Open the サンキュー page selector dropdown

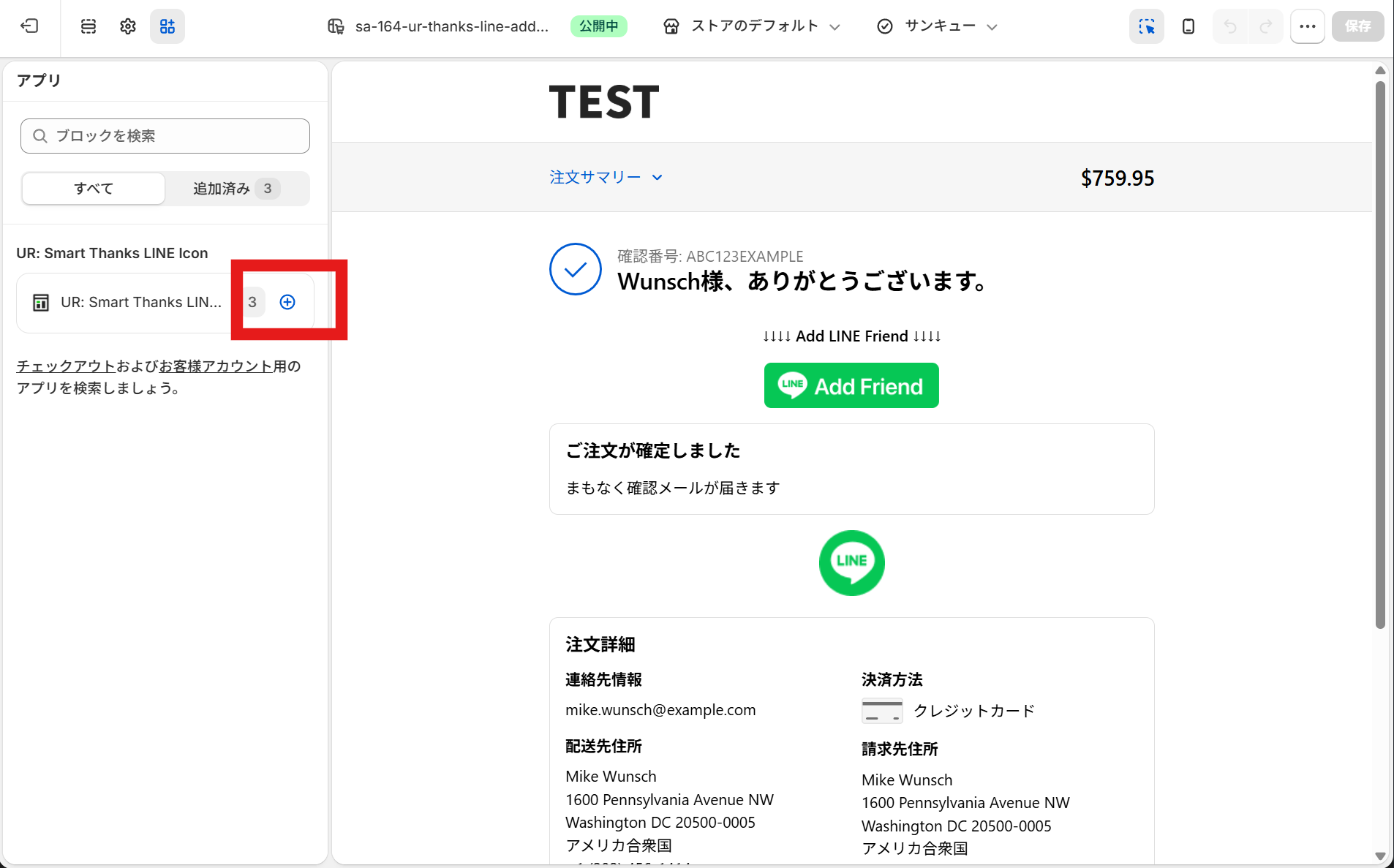click(x=938, y=26)
